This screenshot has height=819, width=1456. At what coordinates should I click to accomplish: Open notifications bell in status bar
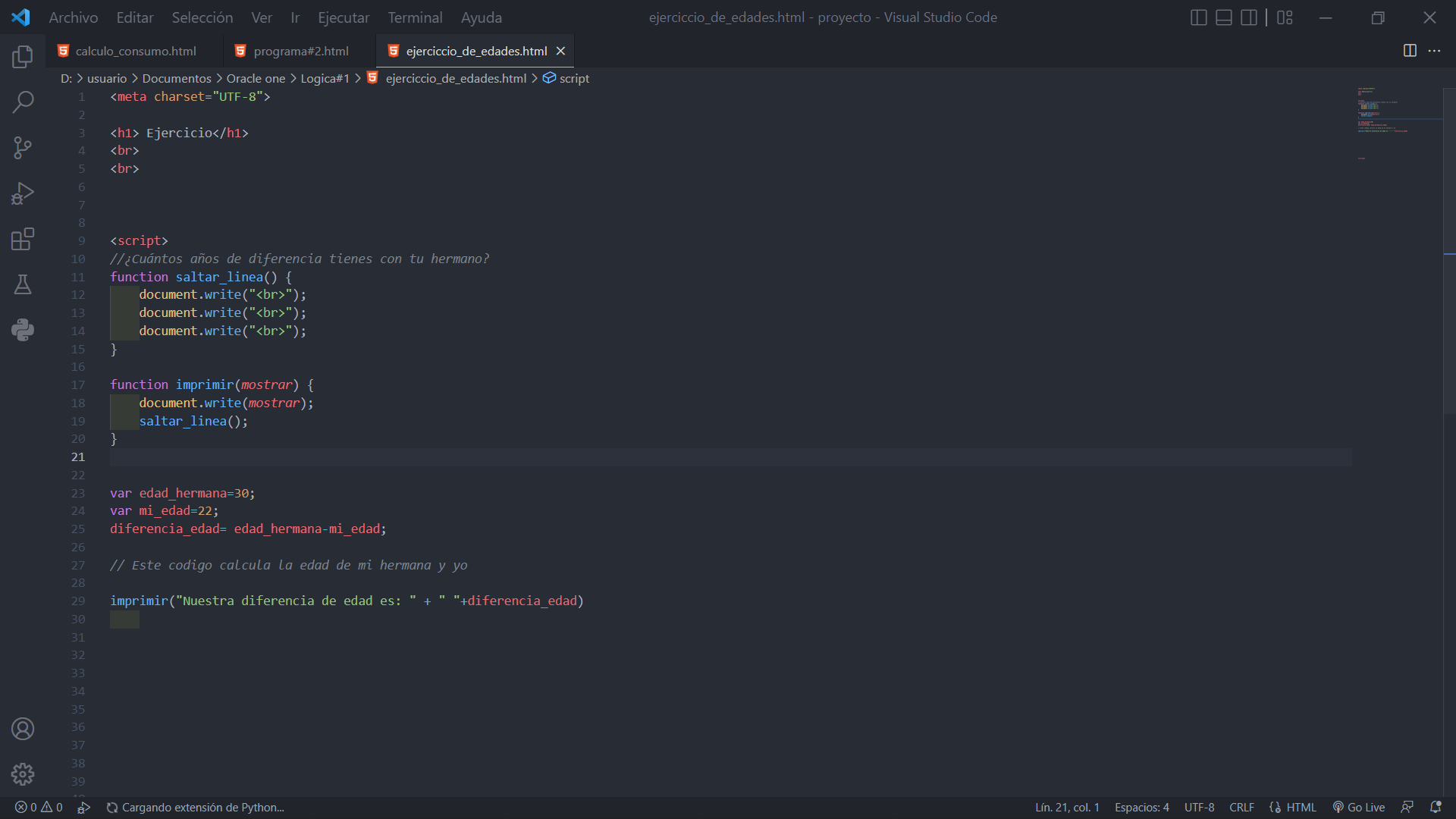click(x=1436, y=808)
